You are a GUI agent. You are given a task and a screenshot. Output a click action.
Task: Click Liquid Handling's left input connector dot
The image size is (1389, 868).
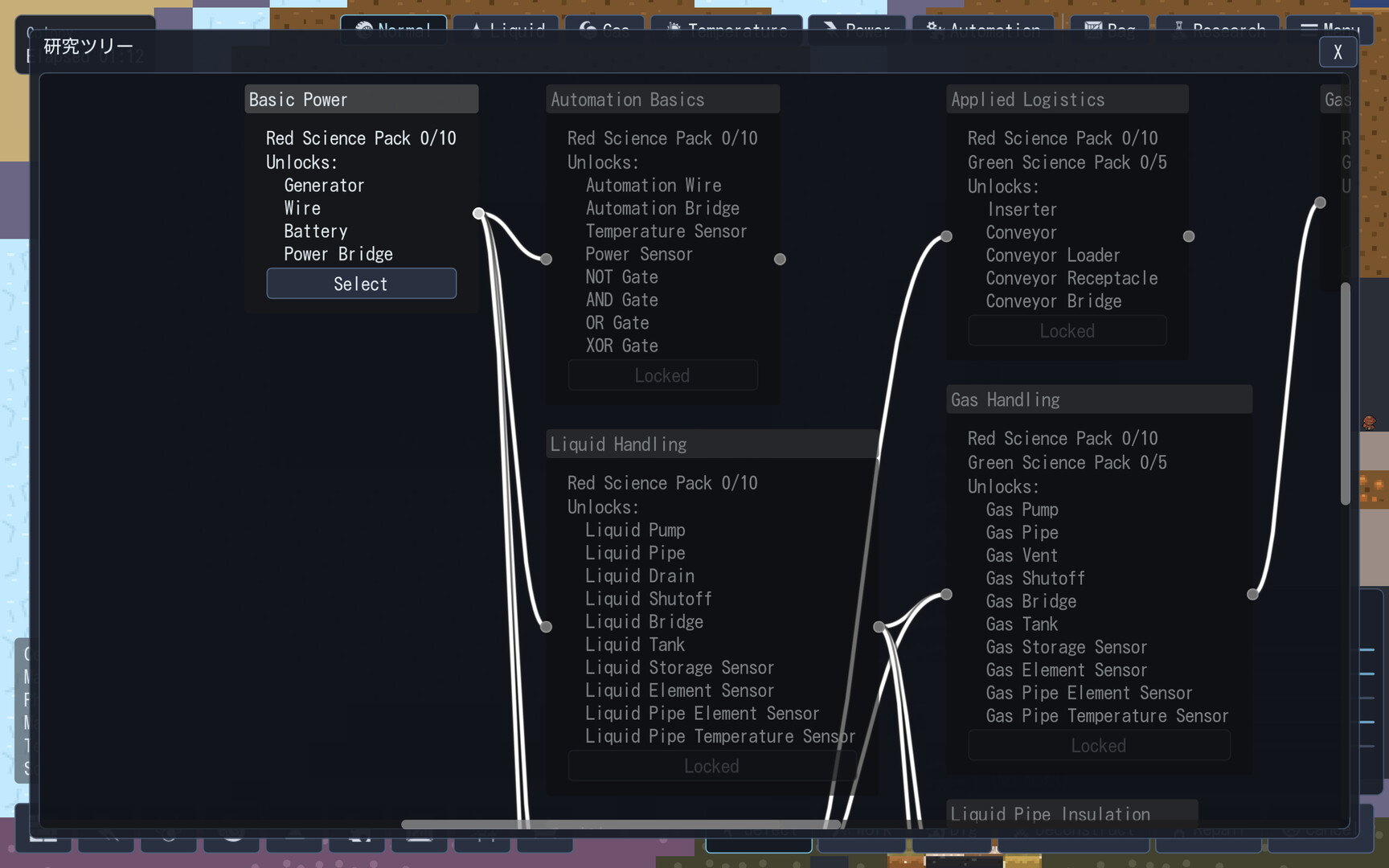(x=547, y=627)
